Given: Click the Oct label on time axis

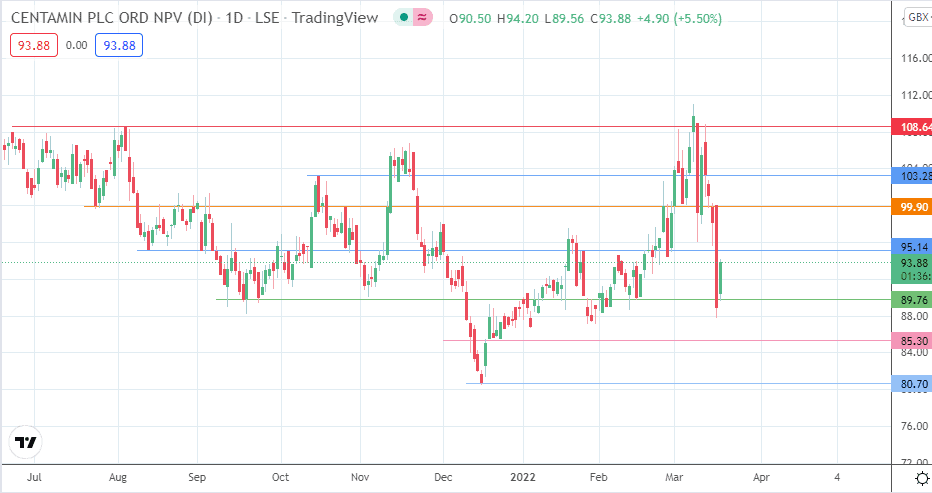Looking at the screenshot, I should click(280, 477).
